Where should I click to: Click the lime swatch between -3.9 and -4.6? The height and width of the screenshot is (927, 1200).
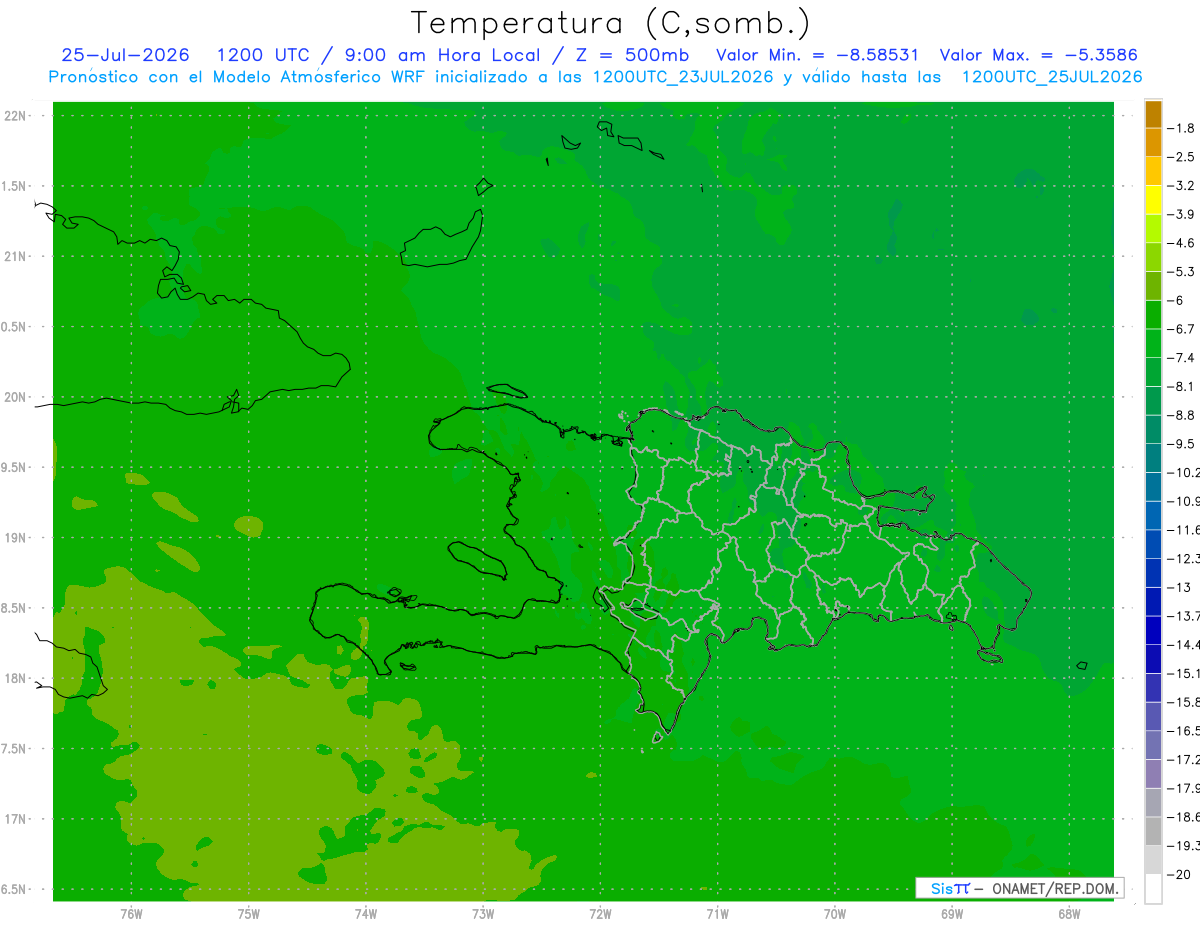pyautogui.click(x=1153, y=229)
